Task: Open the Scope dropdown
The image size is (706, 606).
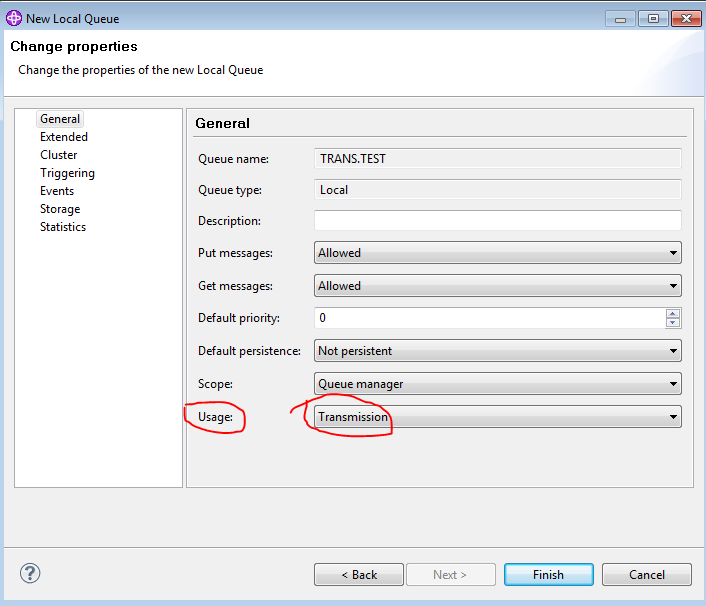Action: click(x=498, y=384)
